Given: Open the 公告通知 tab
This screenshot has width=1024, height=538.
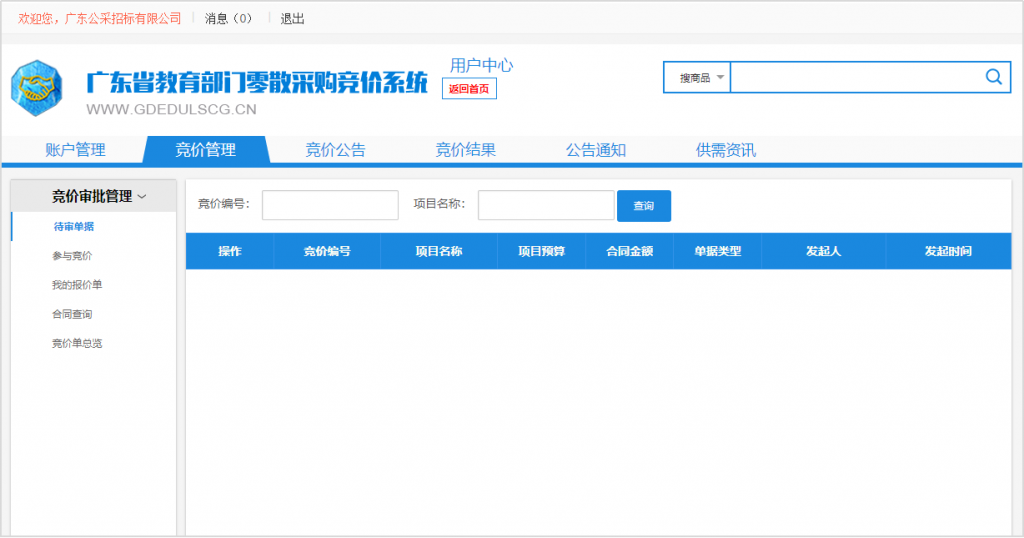Looking at the screenshot, I should [596, 150].
